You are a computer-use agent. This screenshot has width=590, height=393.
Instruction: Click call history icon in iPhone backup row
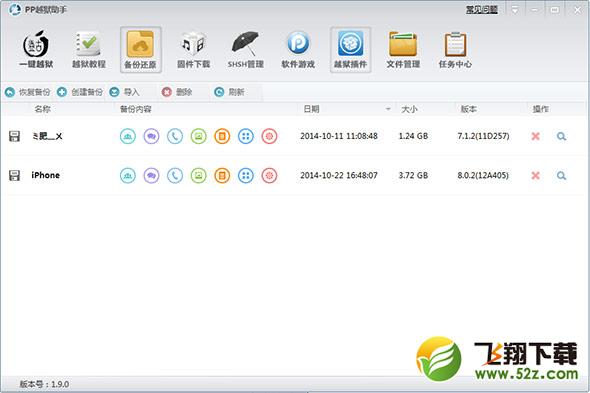tap(175, 175)
